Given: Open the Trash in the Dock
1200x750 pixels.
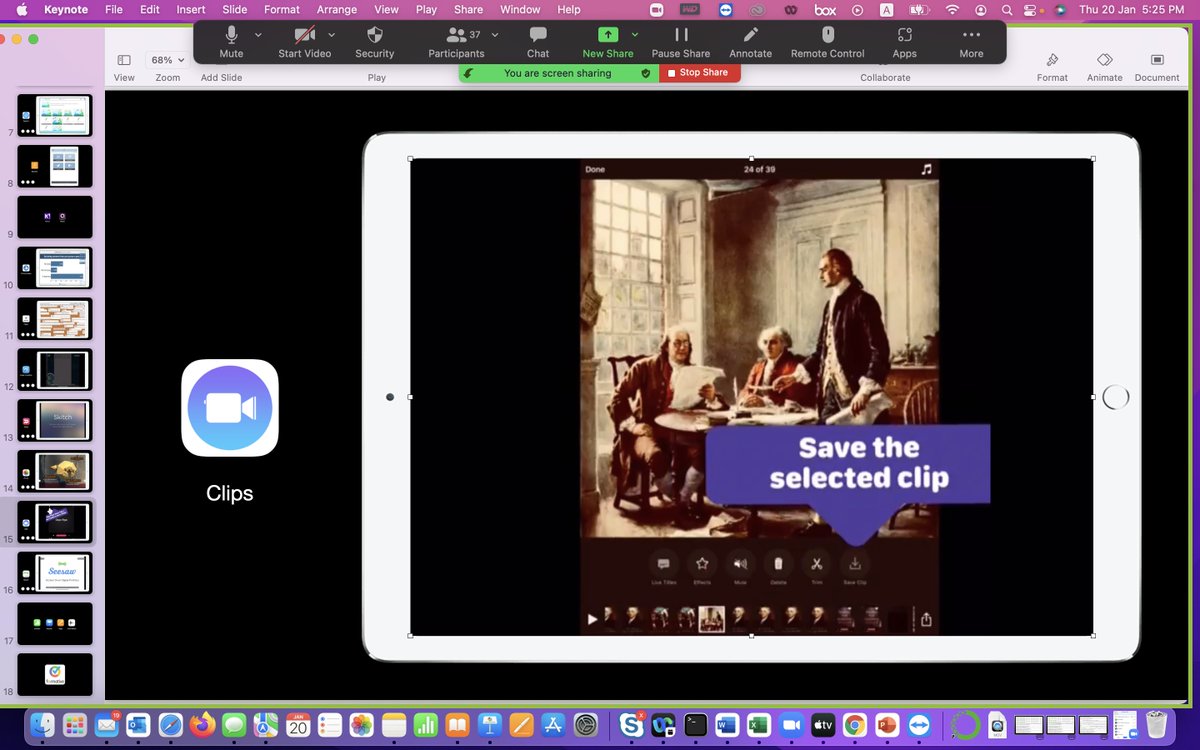Looking at the screenshot, I should pyautogui.click(x=1157, y=724).
